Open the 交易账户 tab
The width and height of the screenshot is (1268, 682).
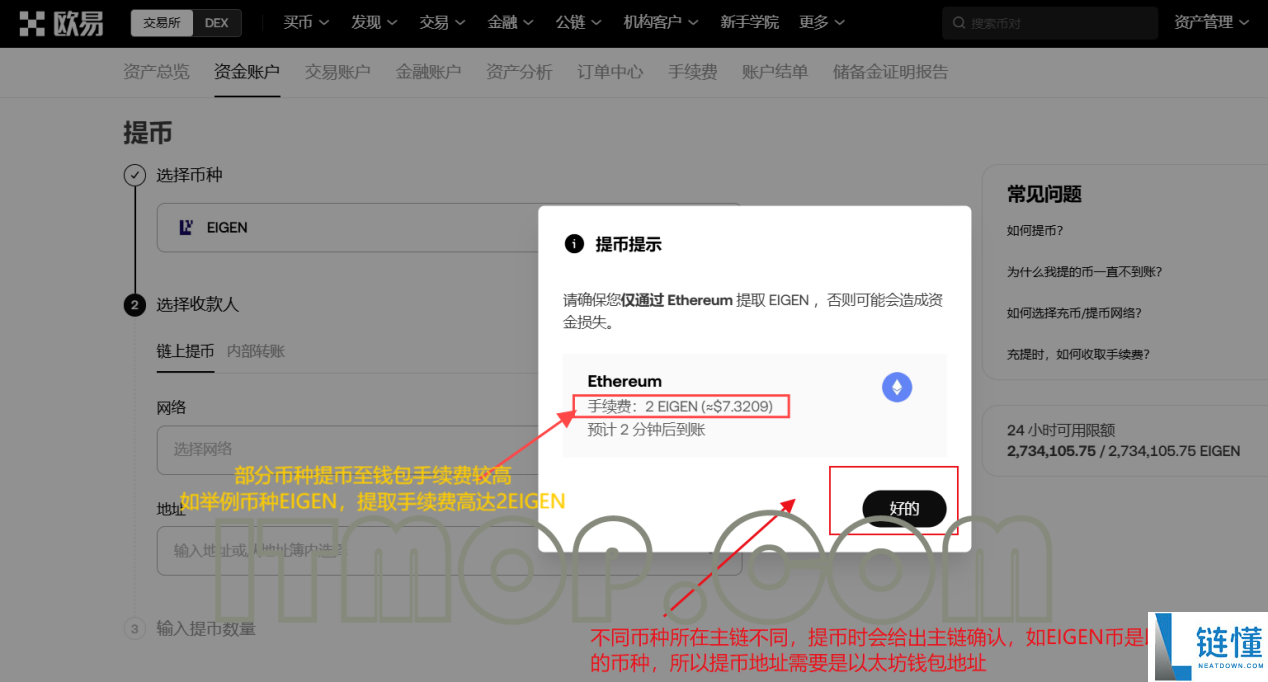coord(338,72)
